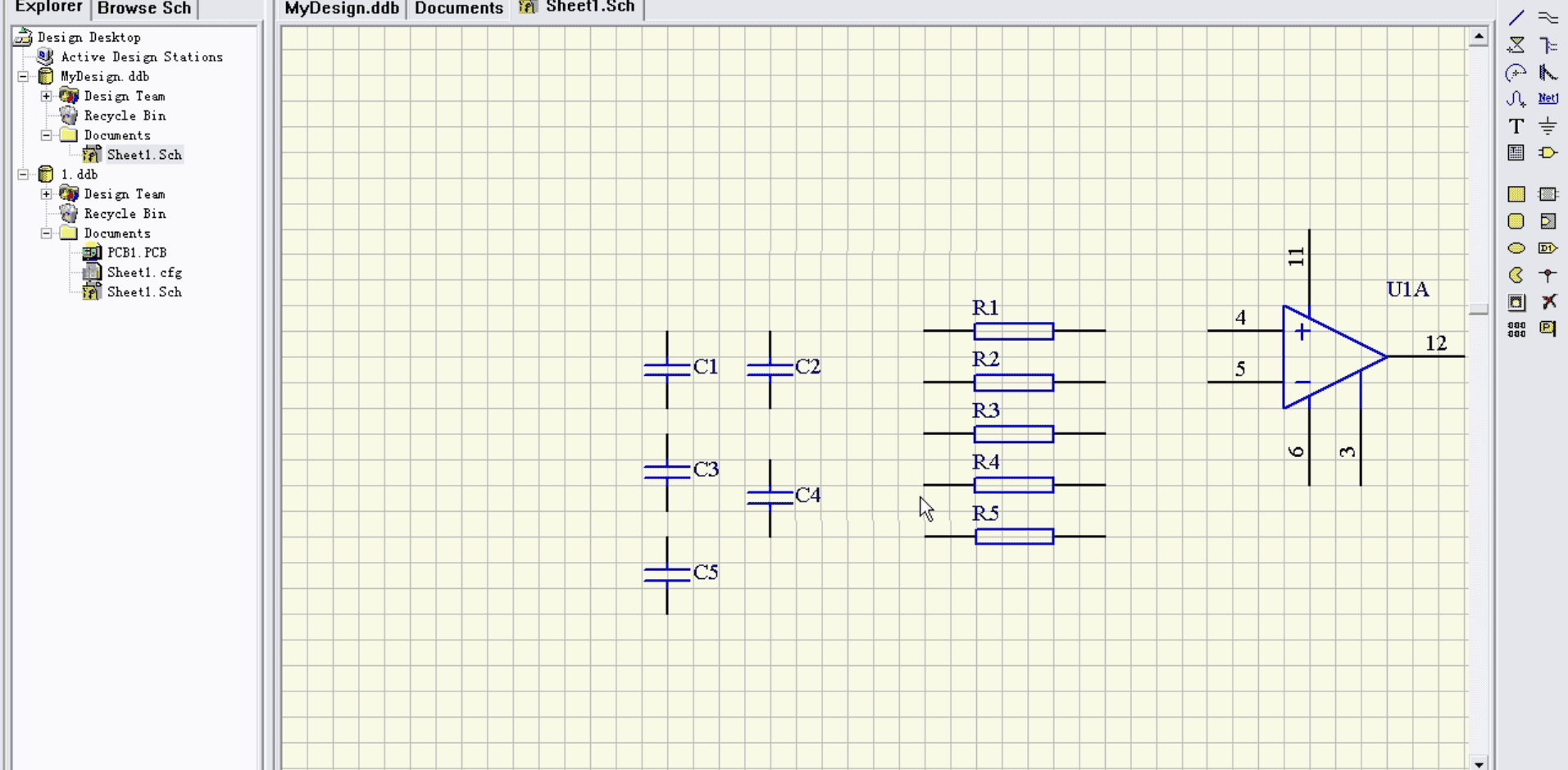
Task: Select the Bezier curve tool
Action: [1516, 99]
